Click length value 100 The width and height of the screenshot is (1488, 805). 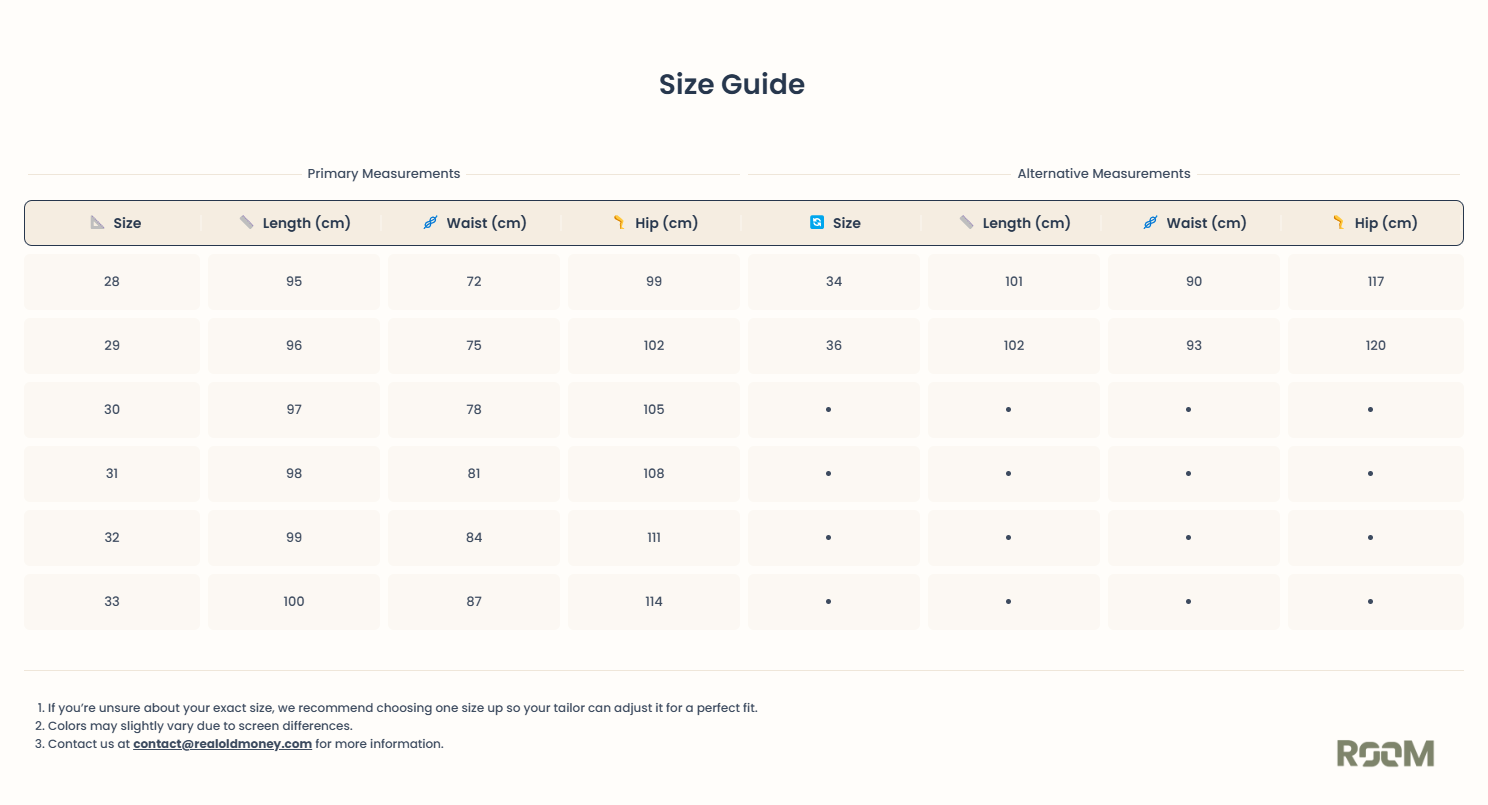(294, 602)
